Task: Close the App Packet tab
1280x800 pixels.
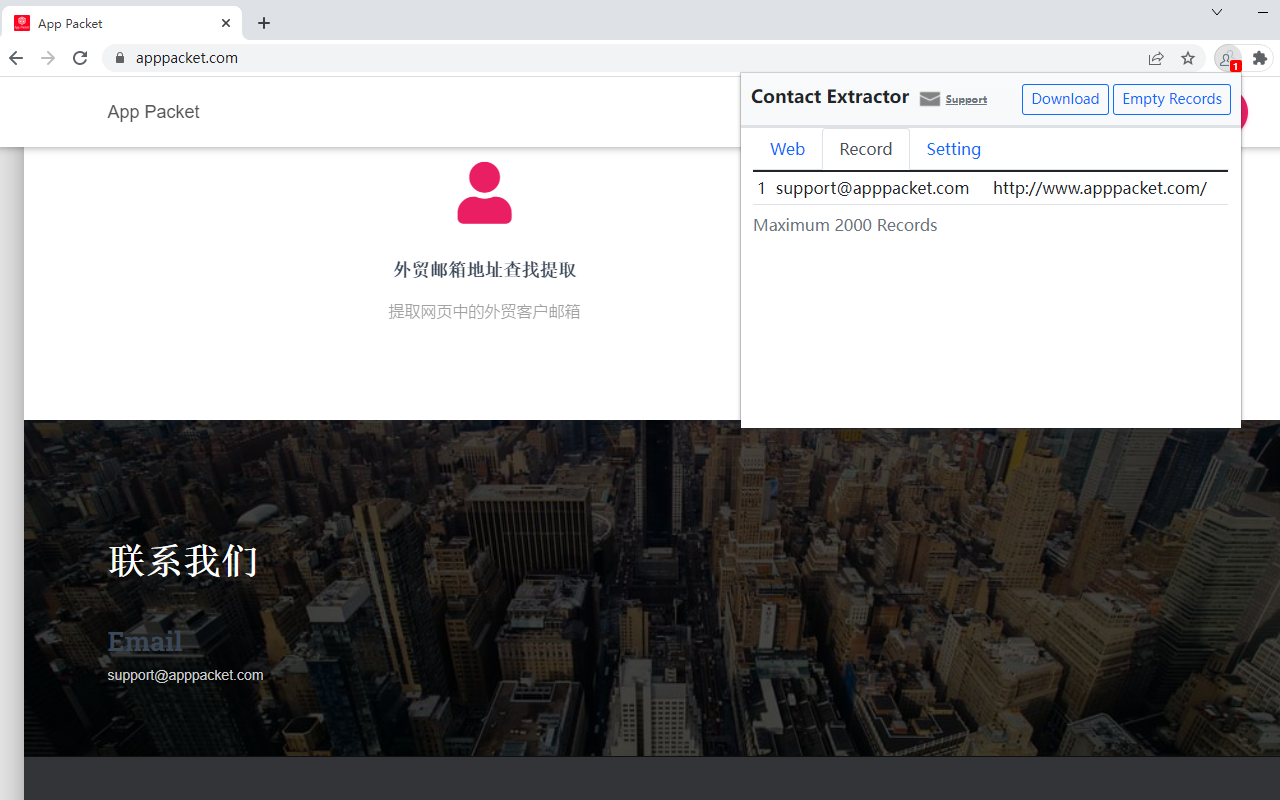Action: pos(226,23)
